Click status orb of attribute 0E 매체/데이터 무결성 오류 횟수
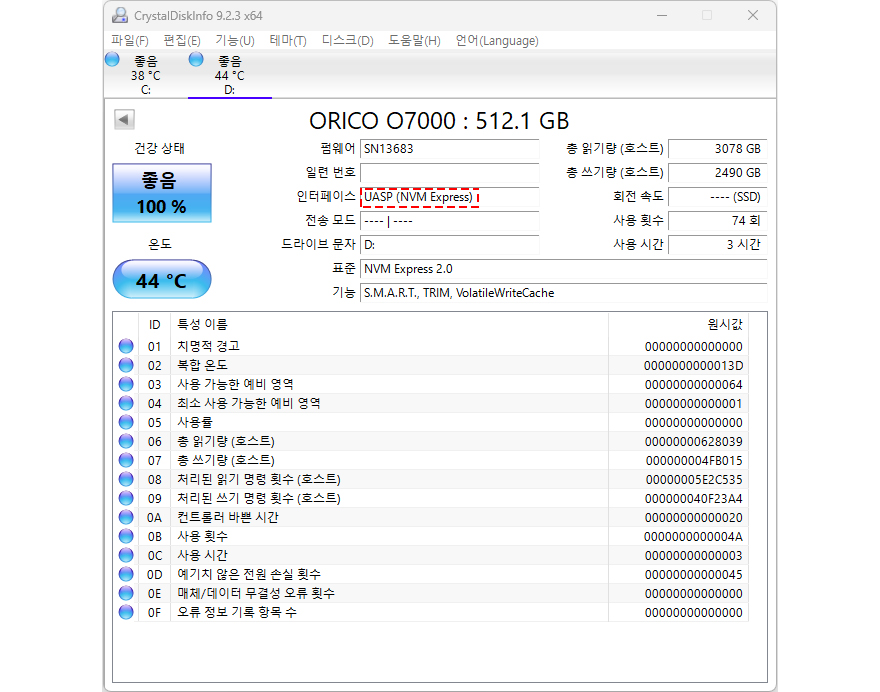This screenshot has height=692, width=880. click(x=126, y=593)
